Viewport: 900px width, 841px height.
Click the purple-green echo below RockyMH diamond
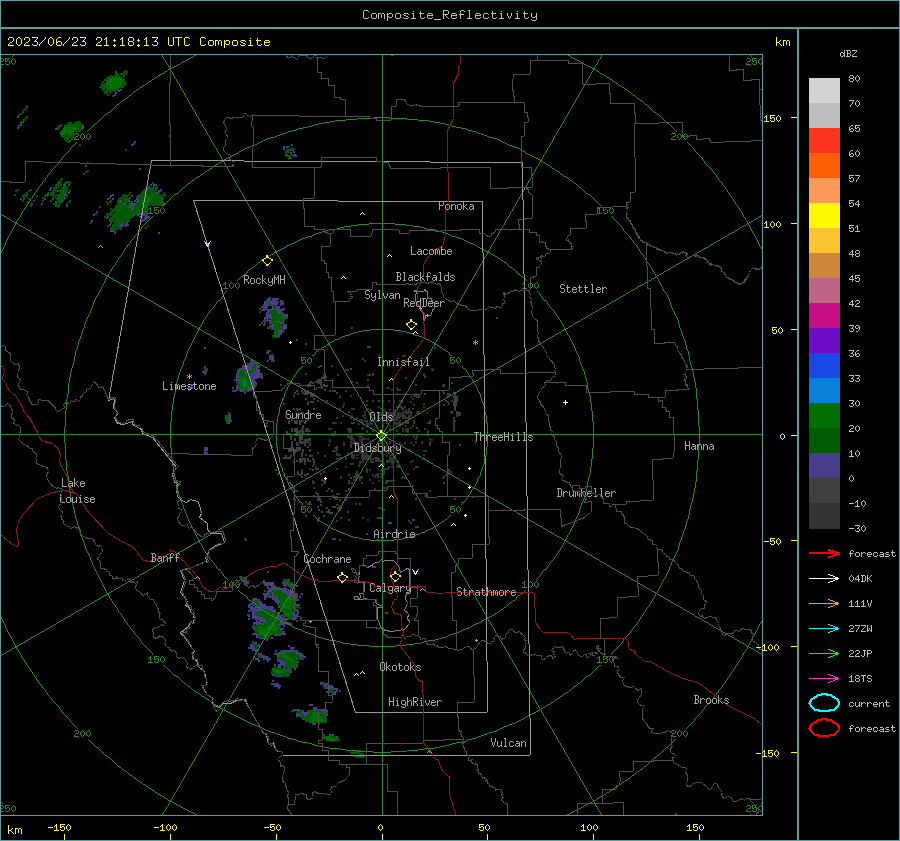[274, 316]
